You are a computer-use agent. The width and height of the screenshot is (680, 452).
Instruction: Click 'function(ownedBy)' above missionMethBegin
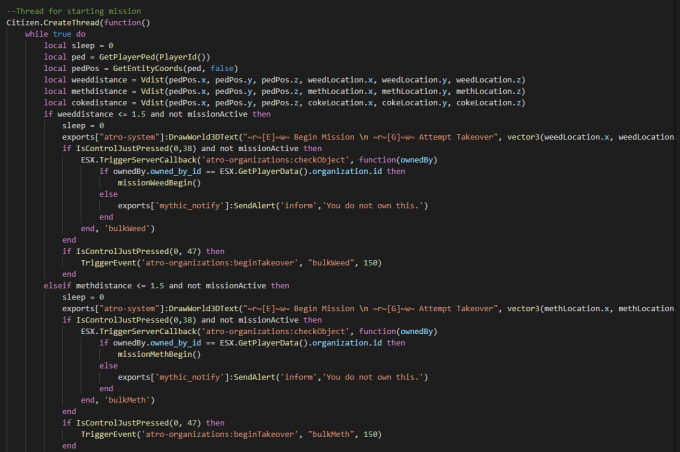click(x=398, y=331)
